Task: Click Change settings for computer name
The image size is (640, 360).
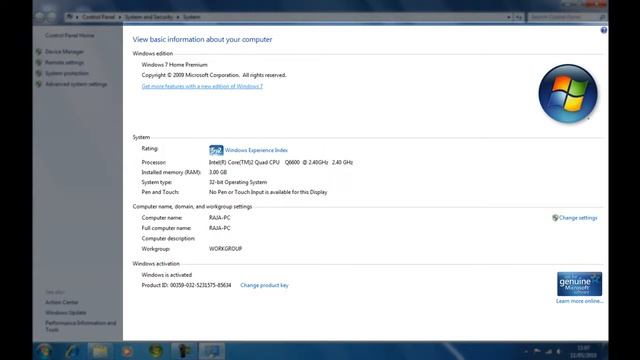Action: tap(578, 218)
